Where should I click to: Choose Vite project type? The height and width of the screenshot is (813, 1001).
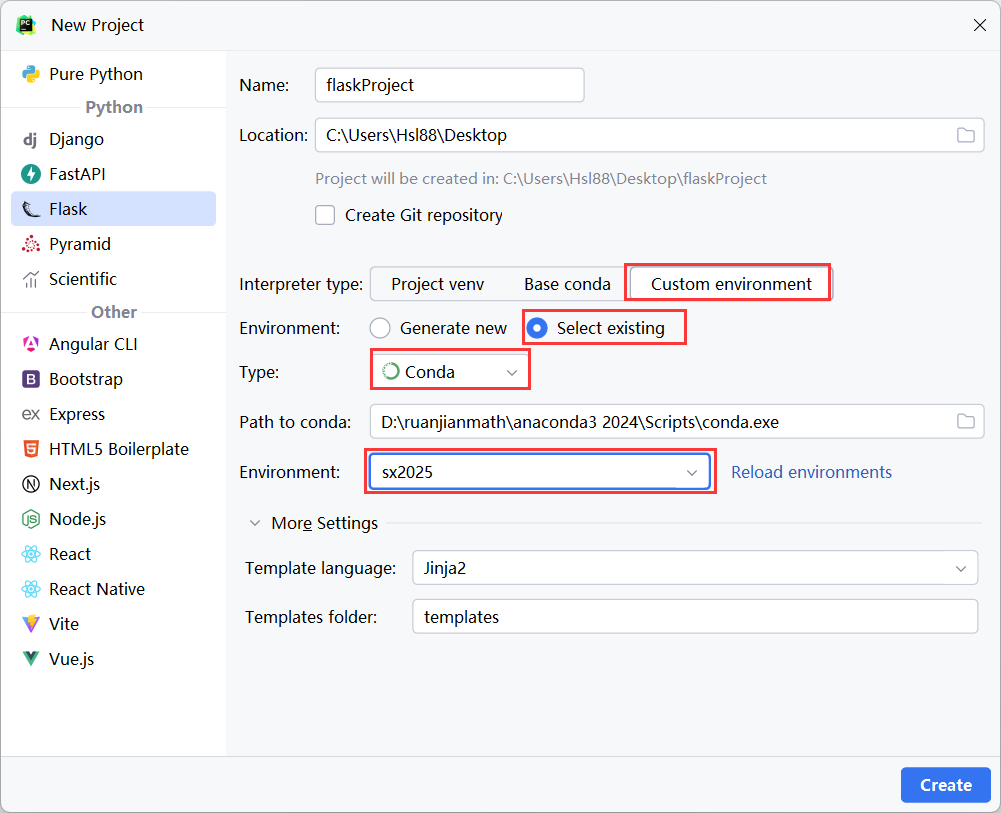coord(114,624)
